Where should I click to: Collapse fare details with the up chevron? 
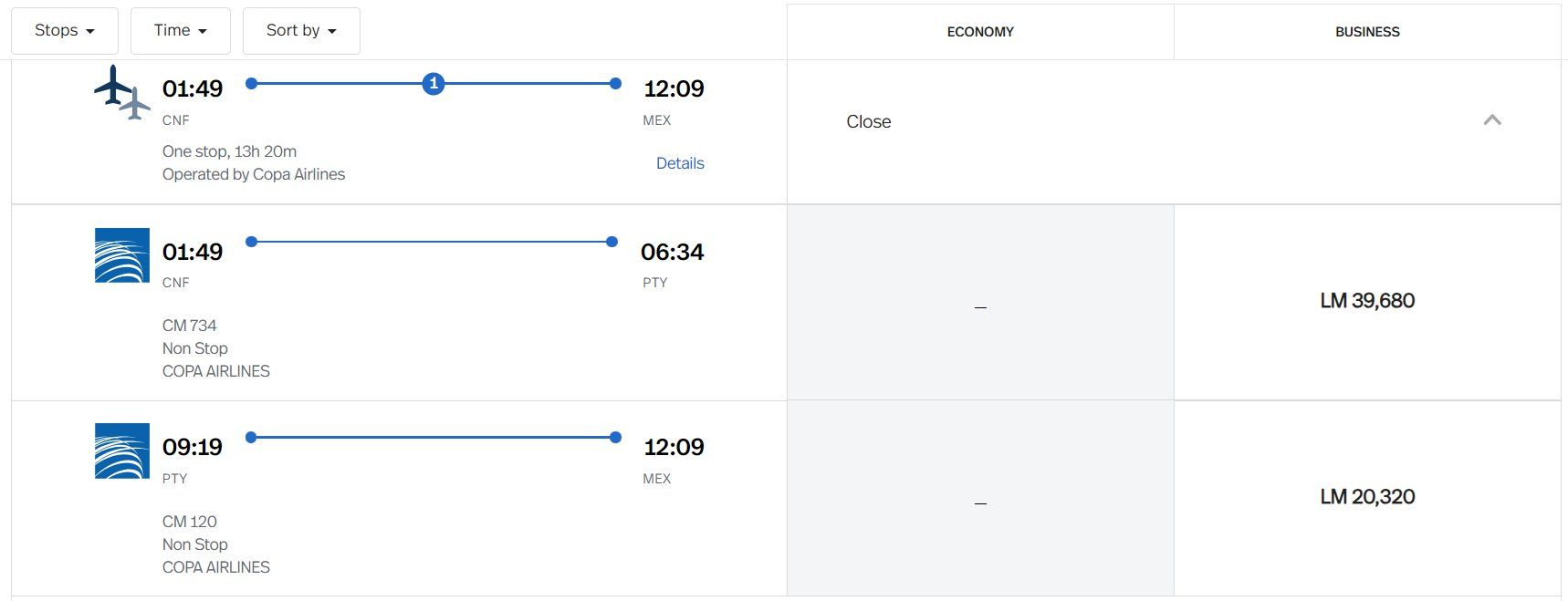point(1492,120)
